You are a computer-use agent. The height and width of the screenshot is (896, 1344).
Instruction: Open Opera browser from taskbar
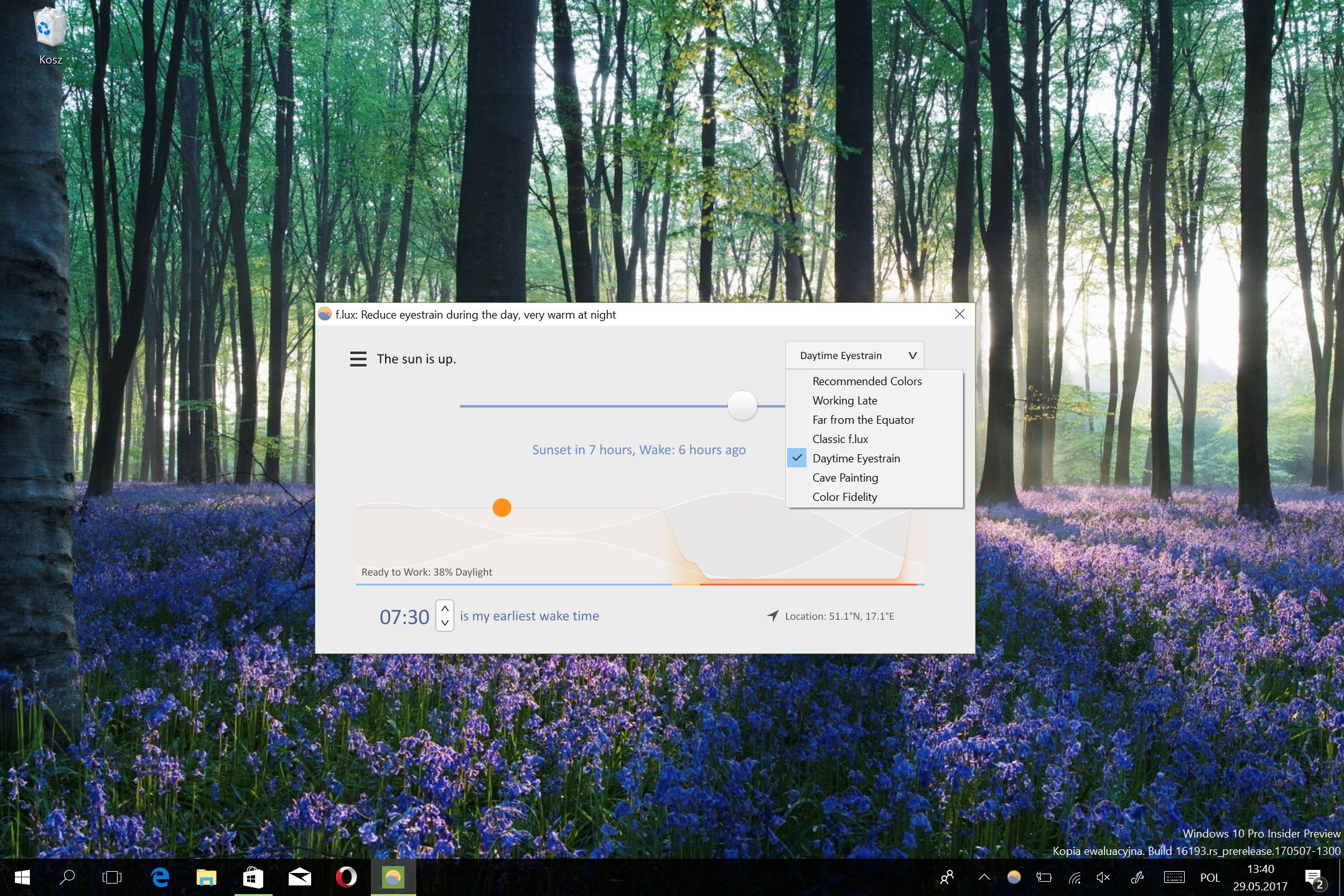pyautogui.click(x=346, y=877)
